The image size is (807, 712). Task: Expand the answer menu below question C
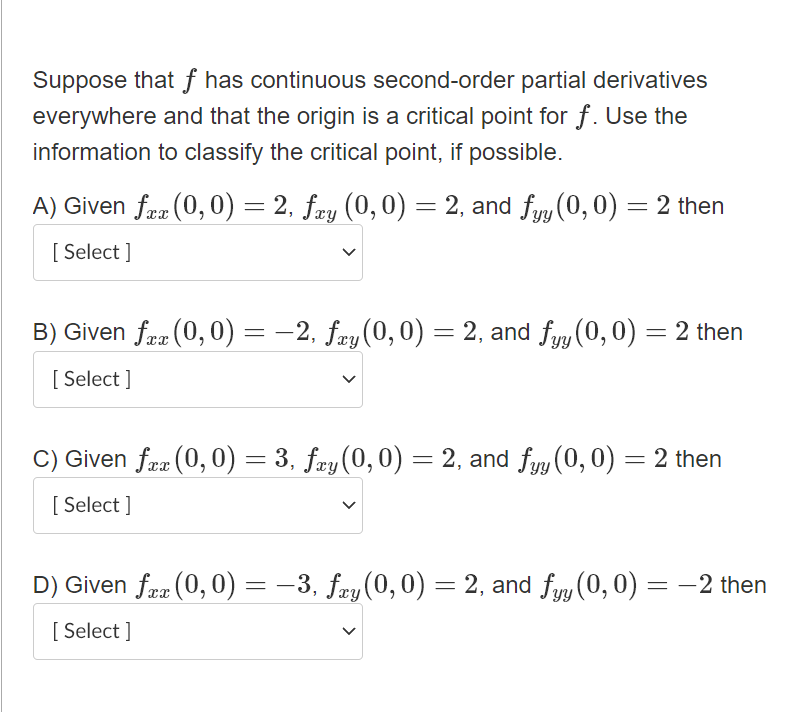tap(198, 506)
